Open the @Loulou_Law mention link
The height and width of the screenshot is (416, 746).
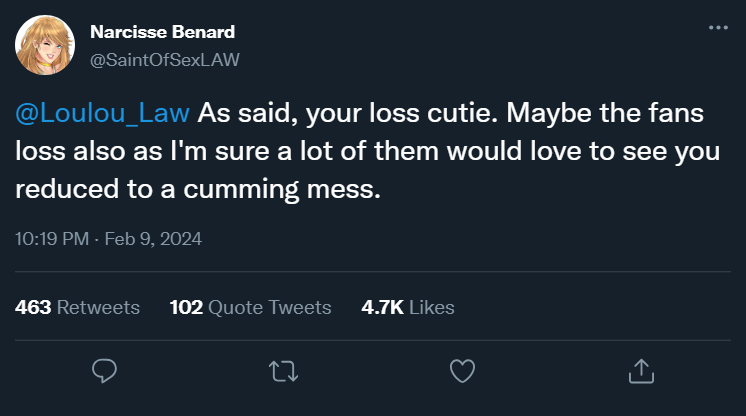(103, 113)
